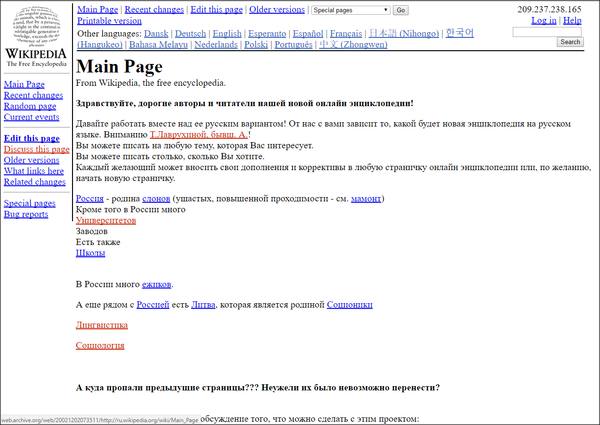Click the Go button
Screen dimensions: 600x425
(401, 10)
